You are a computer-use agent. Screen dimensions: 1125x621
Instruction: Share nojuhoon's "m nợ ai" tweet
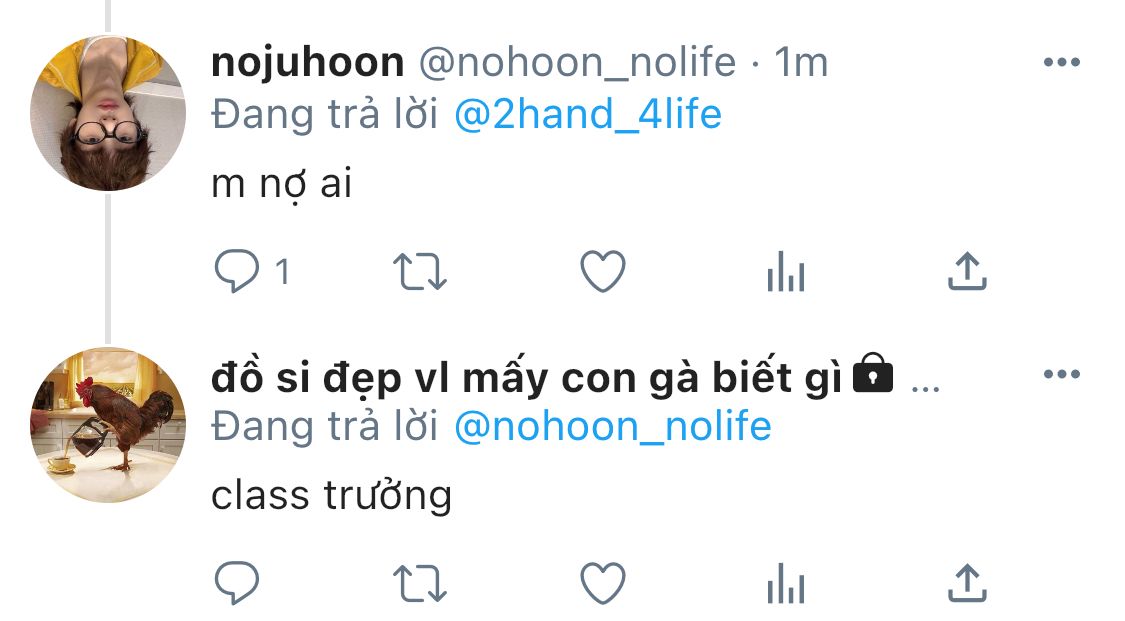(967, 271)
